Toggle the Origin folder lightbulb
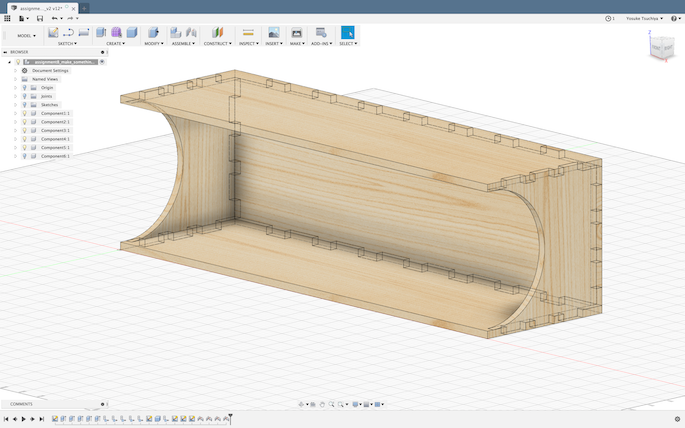 [x=25, y=88]
